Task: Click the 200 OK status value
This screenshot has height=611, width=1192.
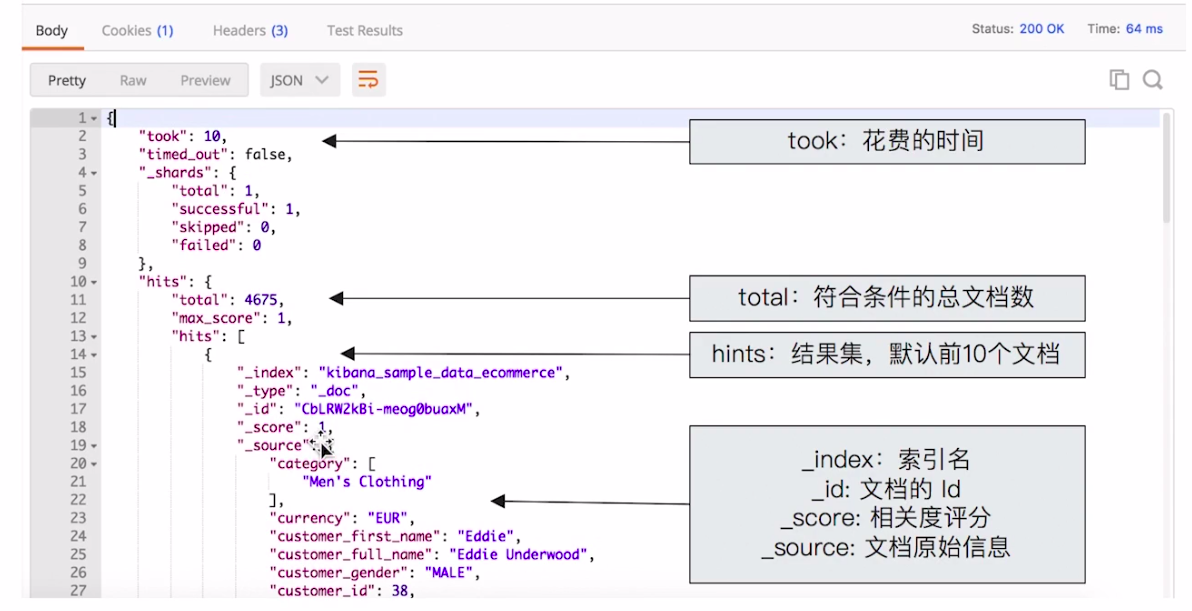Action: pos(1041,29)
